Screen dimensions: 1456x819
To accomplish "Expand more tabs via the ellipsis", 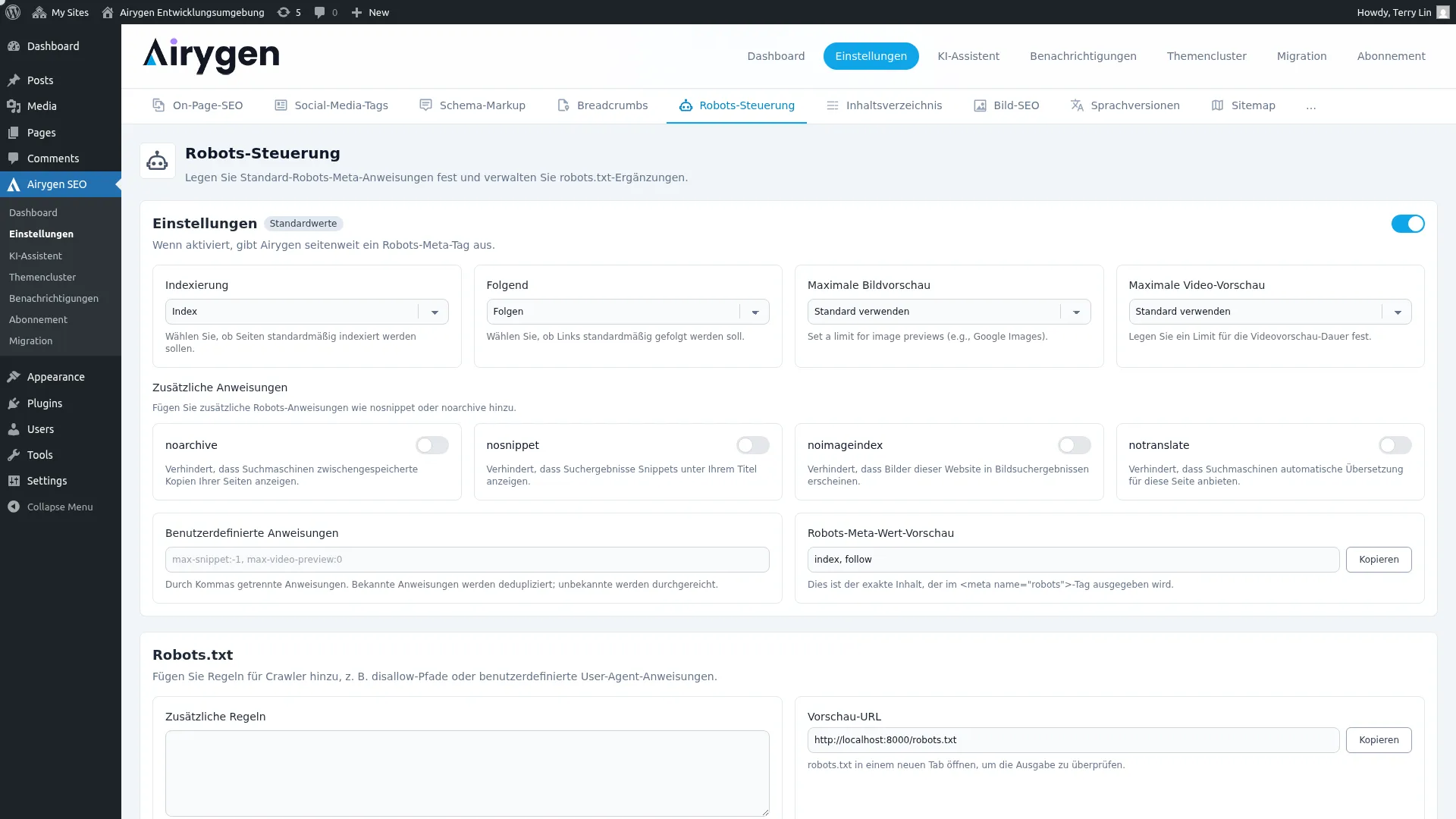I will coord(1311,106).
